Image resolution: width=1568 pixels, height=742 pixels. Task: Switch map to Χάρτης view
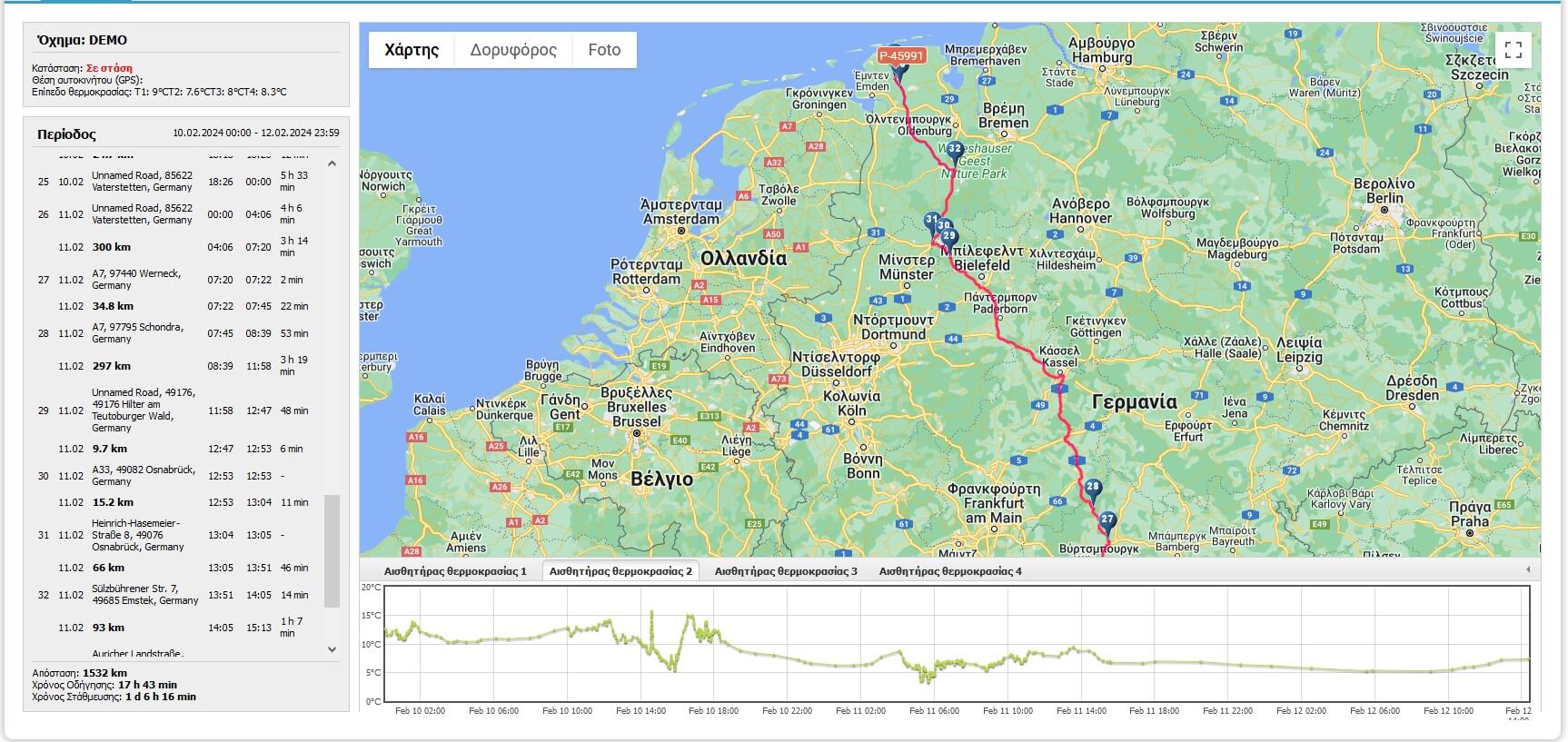click(x=412, y=50)
